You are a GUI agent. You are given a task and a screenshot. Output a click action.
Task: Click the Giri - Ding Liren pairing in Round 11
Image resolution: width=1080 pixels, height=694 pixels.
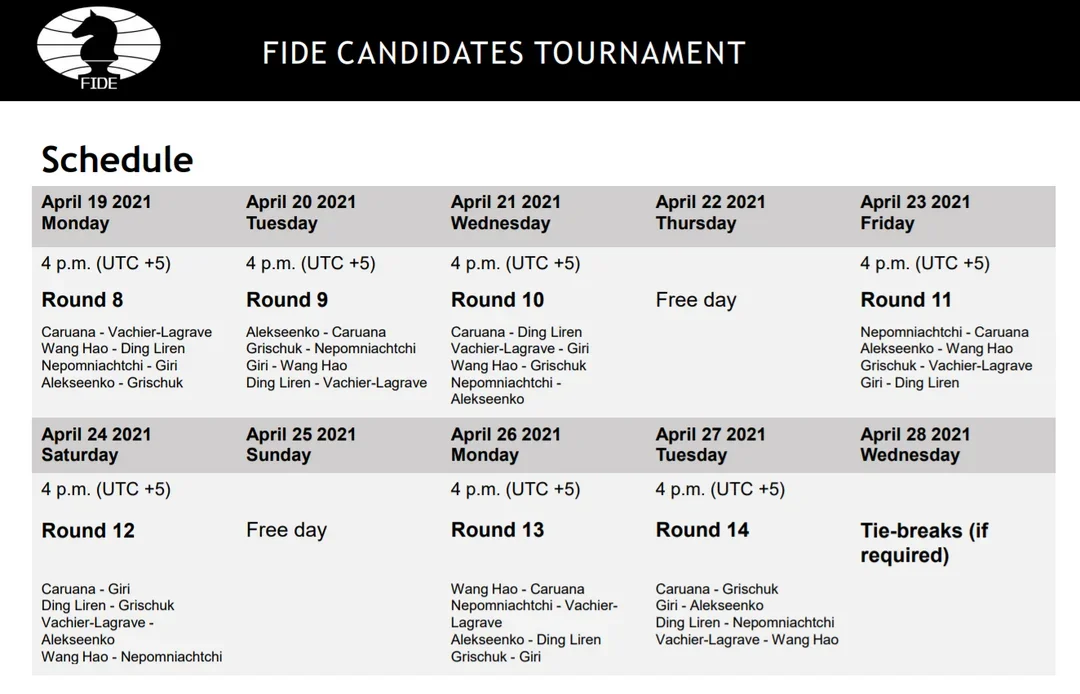coord(910,383)
